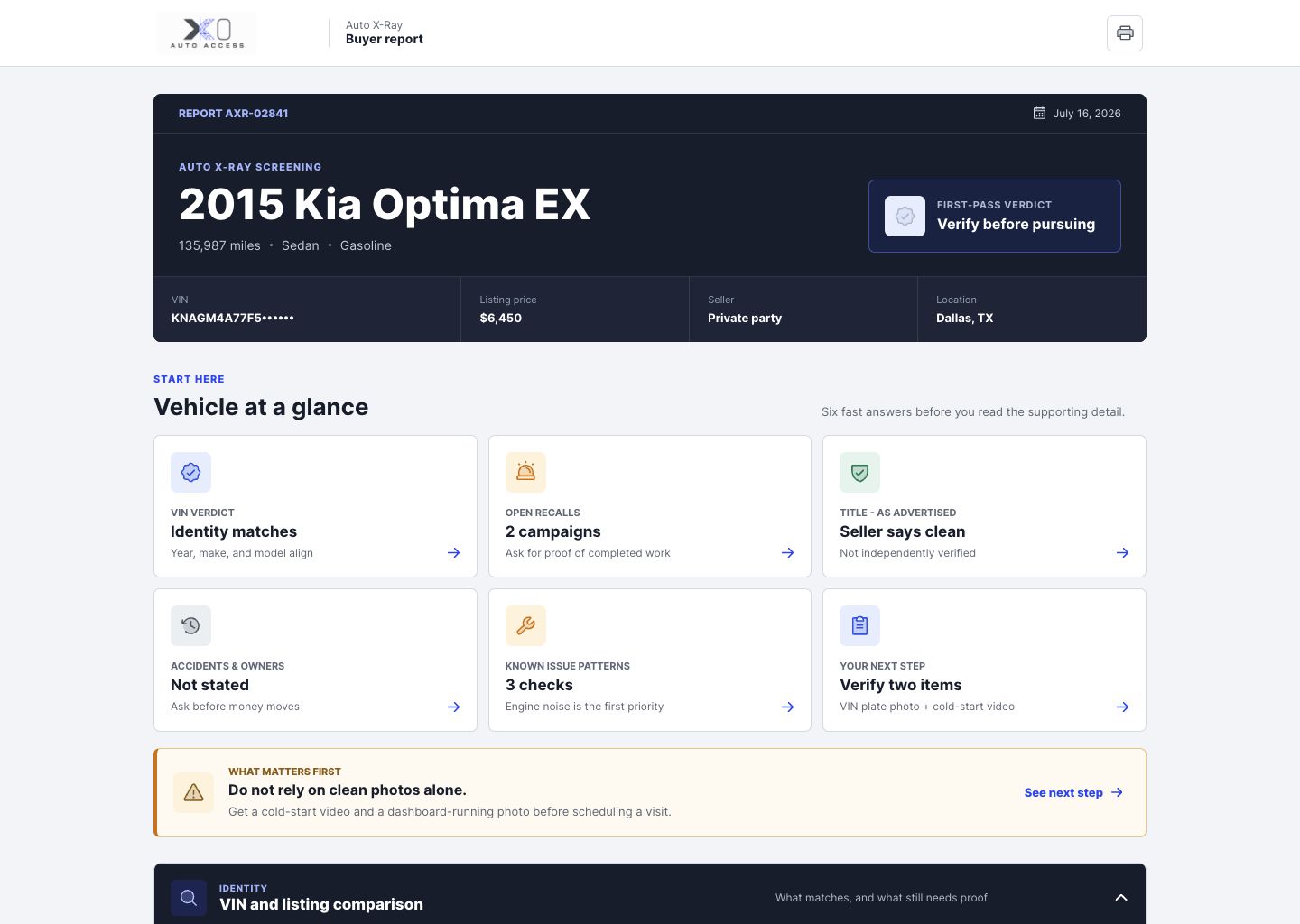Select the report ID AXR-02841
This screenshot has height=924, width=1300.
click(234, 114)
